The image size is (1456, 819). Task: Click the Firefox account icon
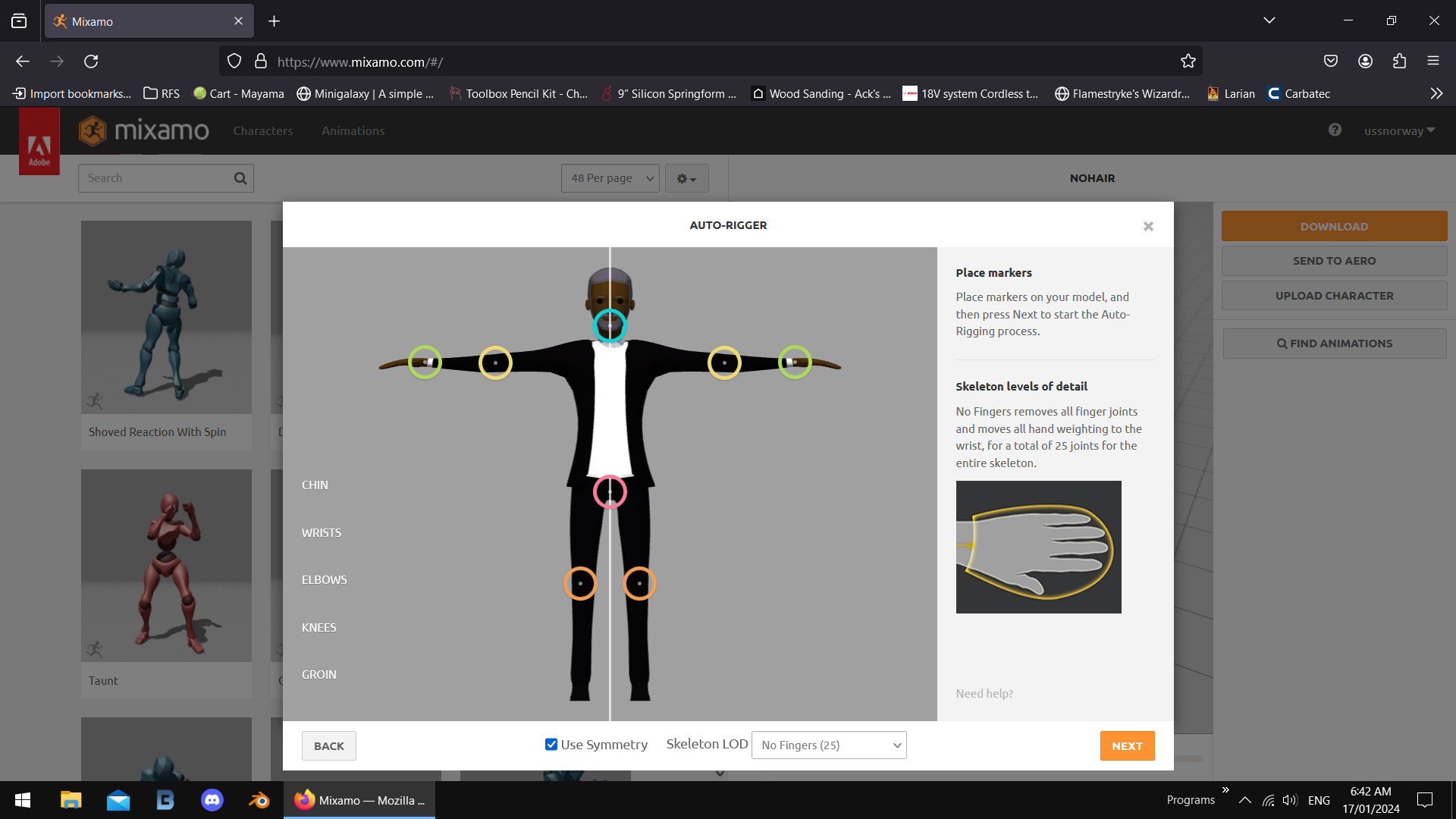(1363, 61)
